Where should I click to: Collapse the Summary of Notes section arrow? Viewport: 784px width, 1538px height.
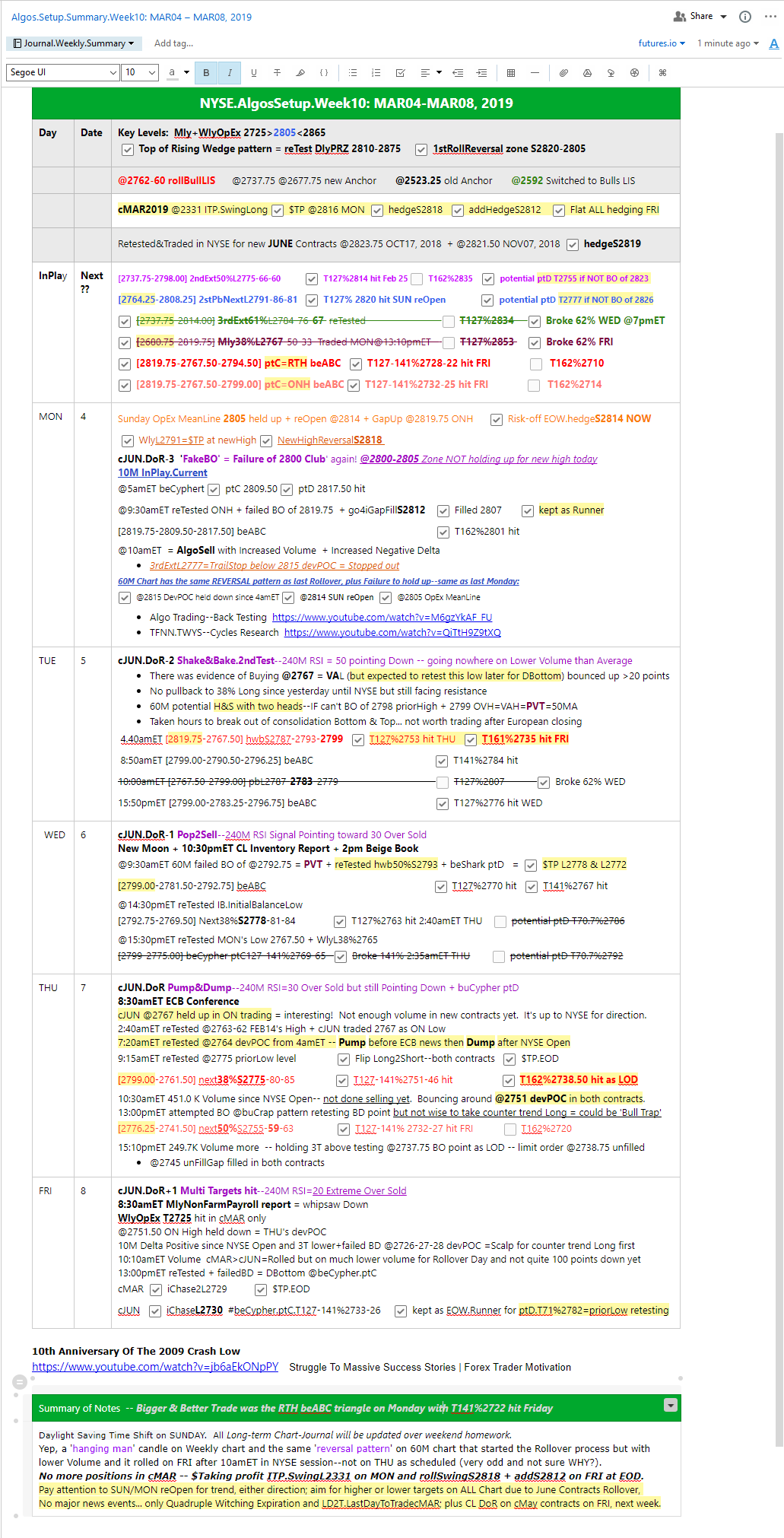(x=671, y=1405)
